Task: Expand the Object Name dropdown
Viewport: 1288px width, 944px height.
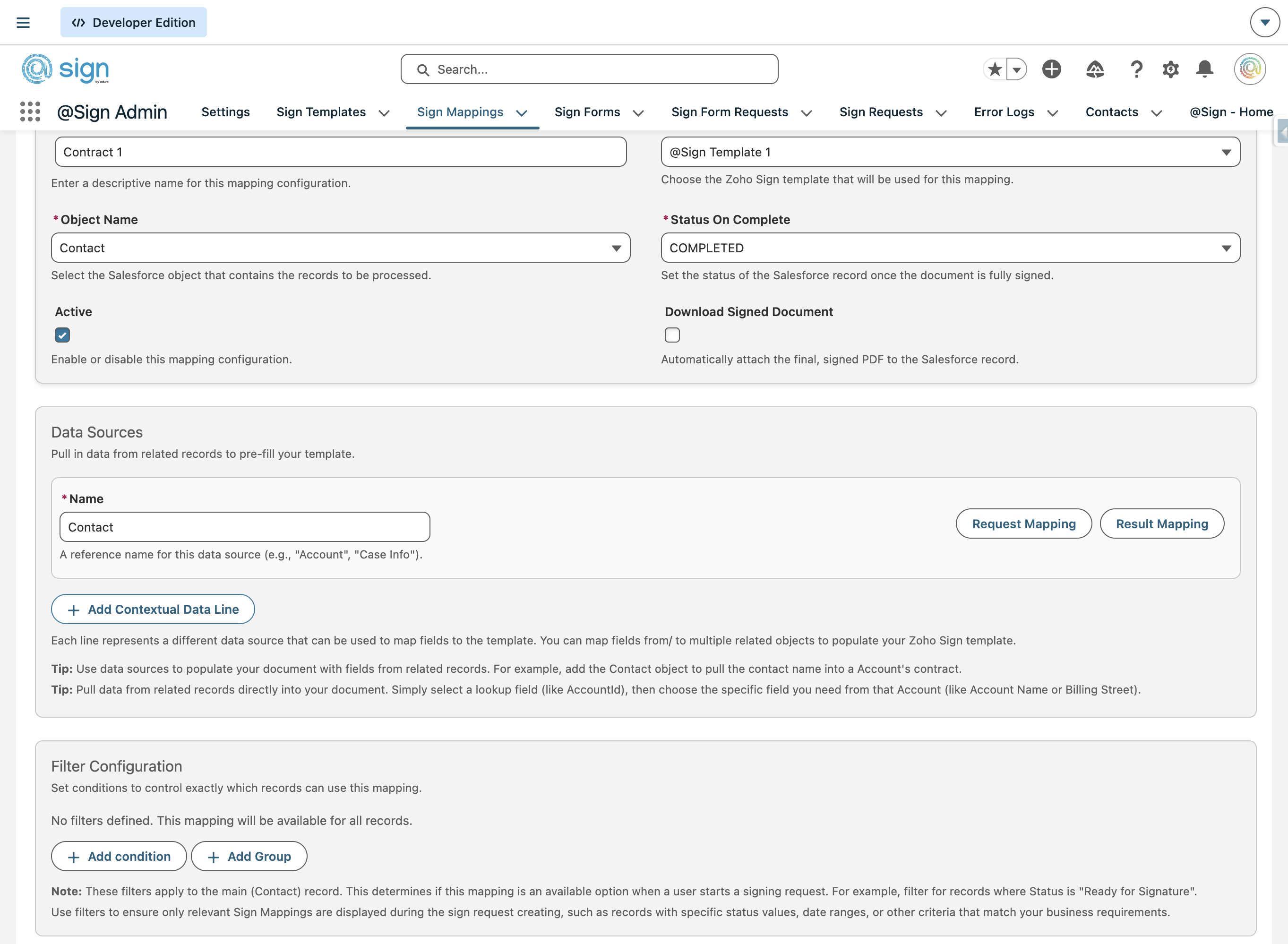Action: (x=341, y=248)
